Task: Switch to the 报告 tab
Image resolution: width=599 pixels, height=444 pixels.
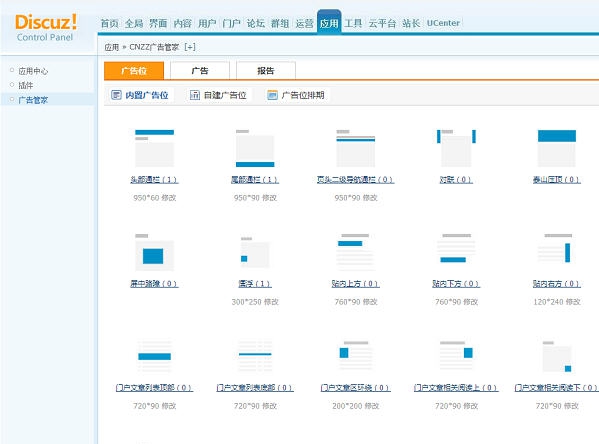Action: coord(266,71)
